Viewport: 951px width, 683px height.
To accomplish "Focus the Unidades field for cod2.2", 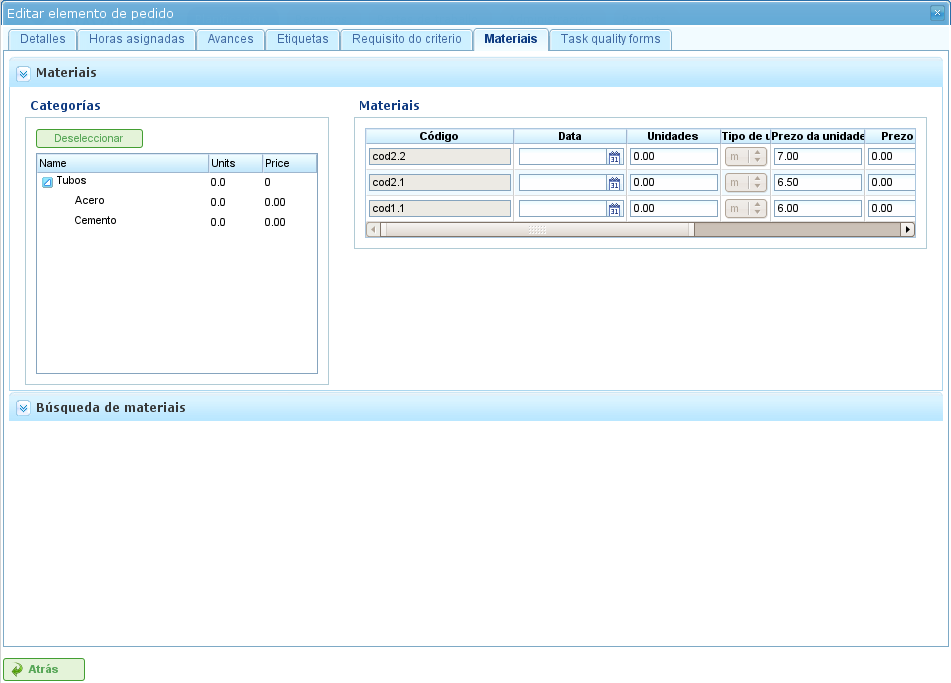I will (673, 157).
